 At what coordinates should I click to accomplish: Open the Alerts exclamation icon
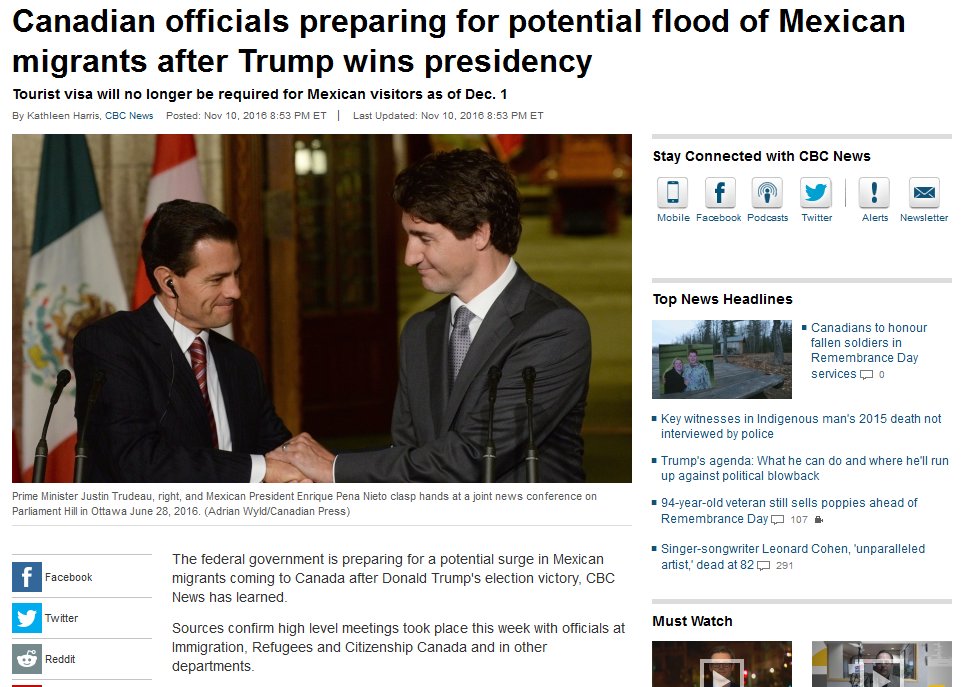874,192
